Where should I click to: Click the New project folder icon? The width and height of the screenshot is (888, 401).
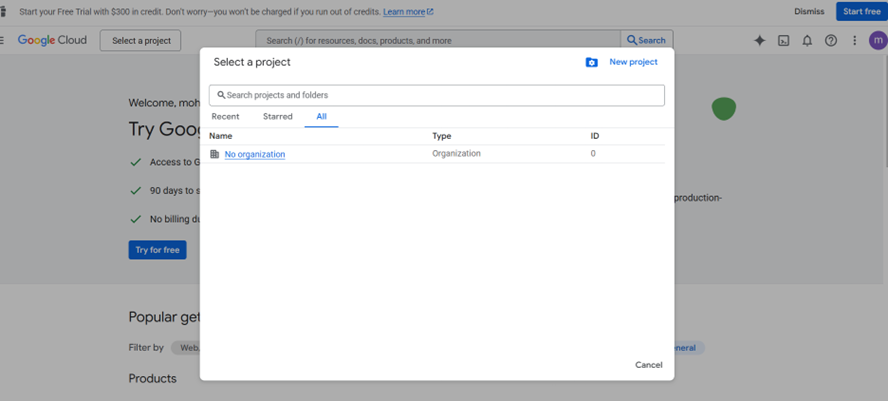591,62
